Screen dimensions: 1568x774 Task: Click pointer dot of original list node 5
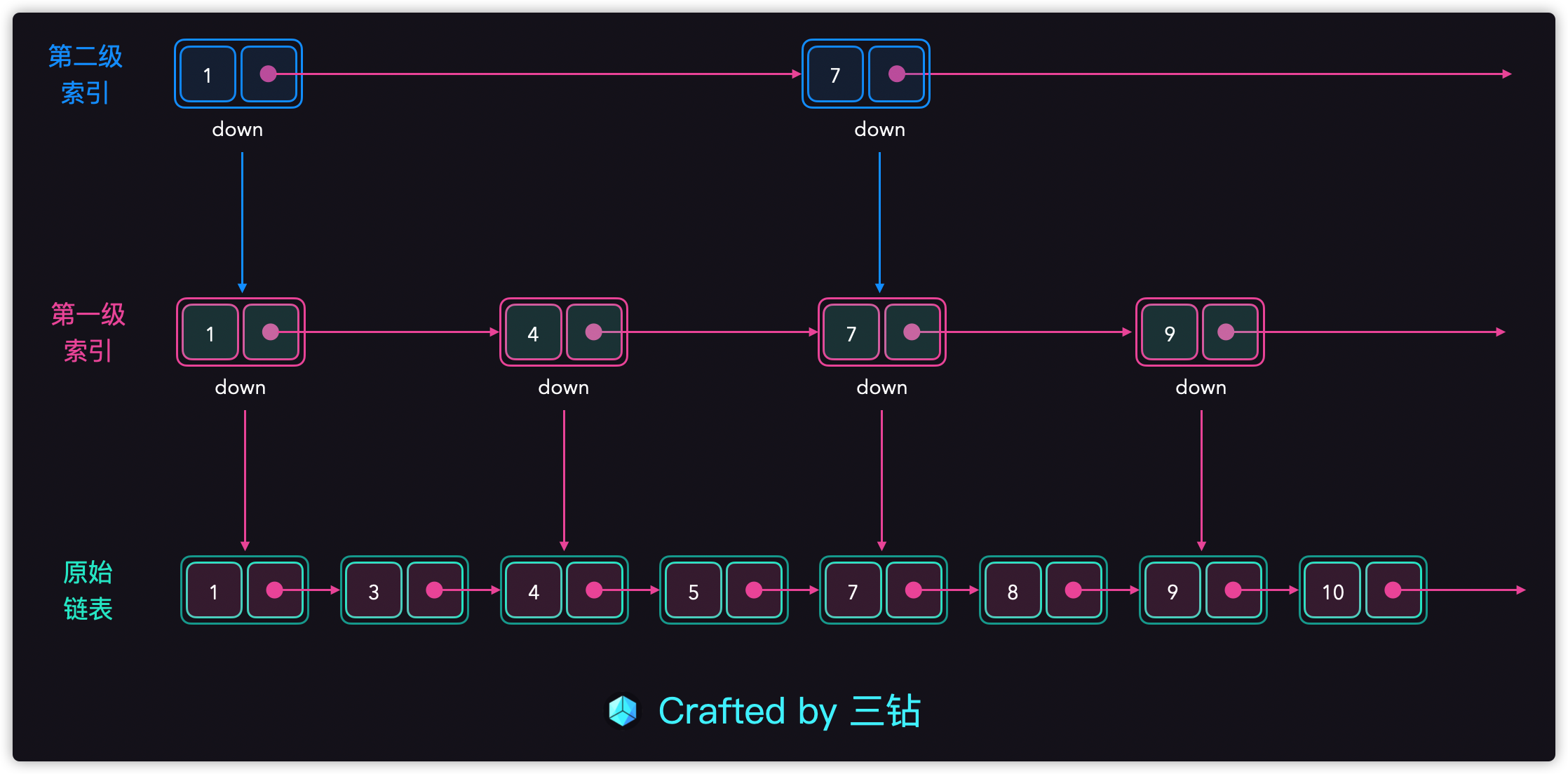[754, 590]
